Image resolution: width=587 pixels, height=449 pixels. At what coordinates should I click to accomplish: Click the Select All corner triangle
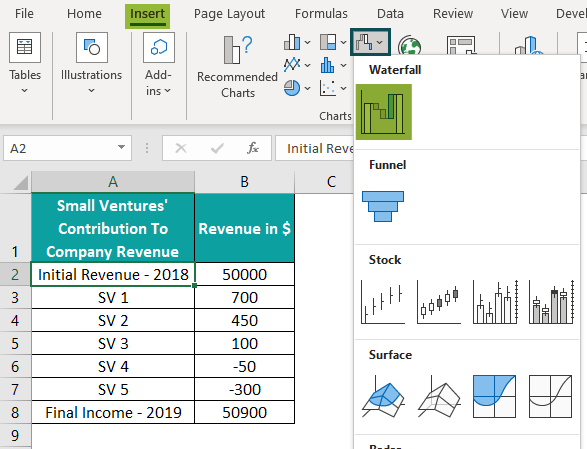20,183
